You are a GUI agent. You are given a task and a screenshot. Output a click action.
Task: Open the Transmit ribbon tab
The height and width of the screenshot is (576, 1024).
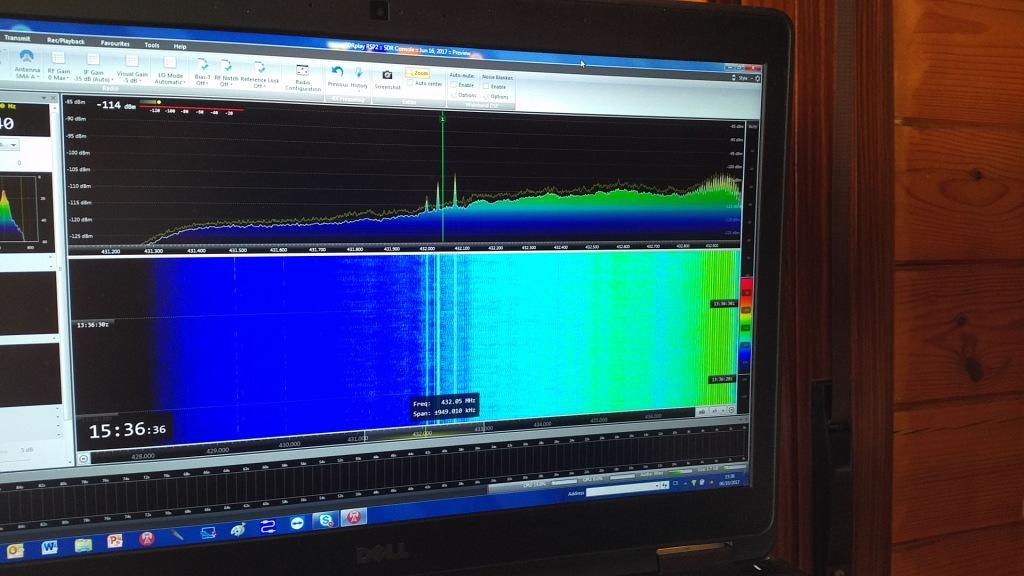click(x=16, y=38)
